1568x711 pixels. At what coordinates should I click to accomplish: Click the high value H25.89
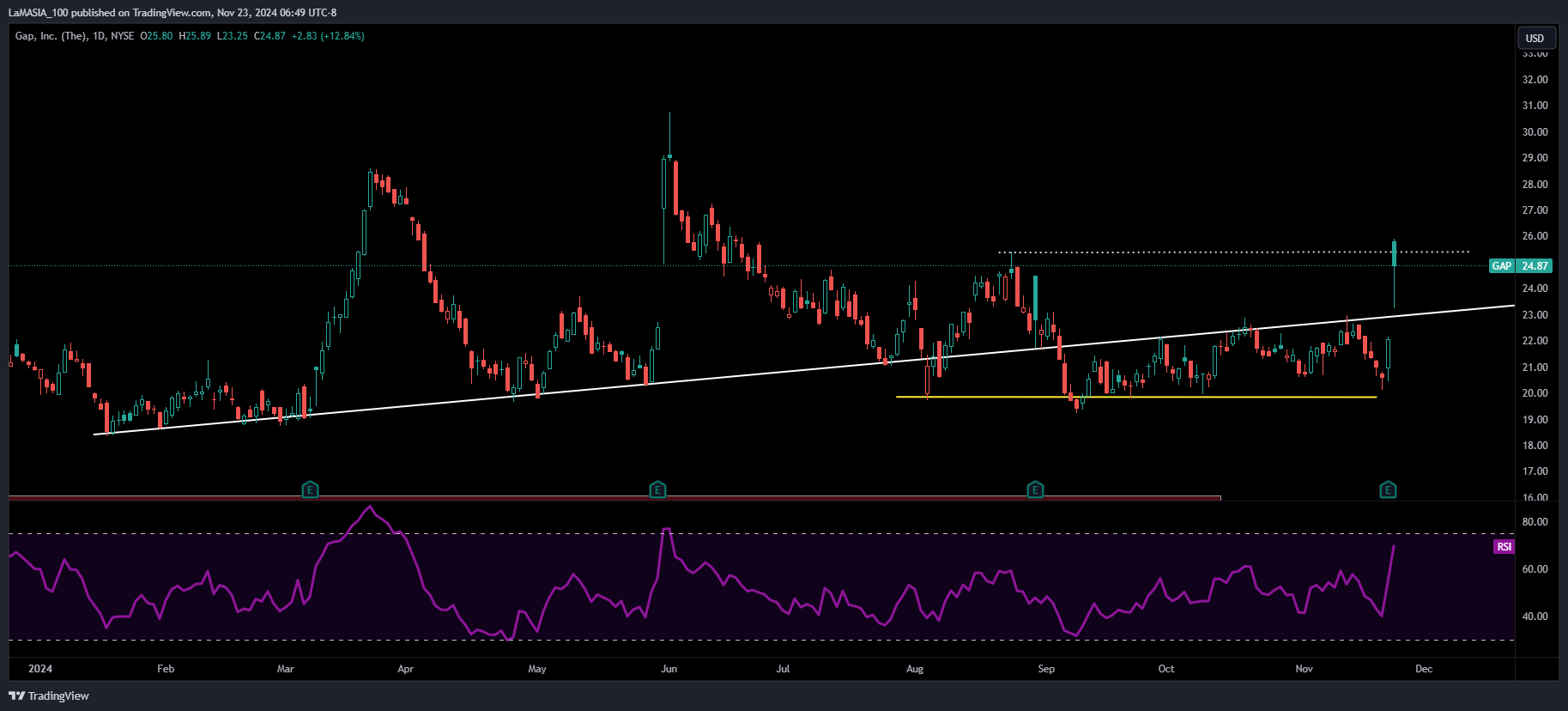(195, 36)
